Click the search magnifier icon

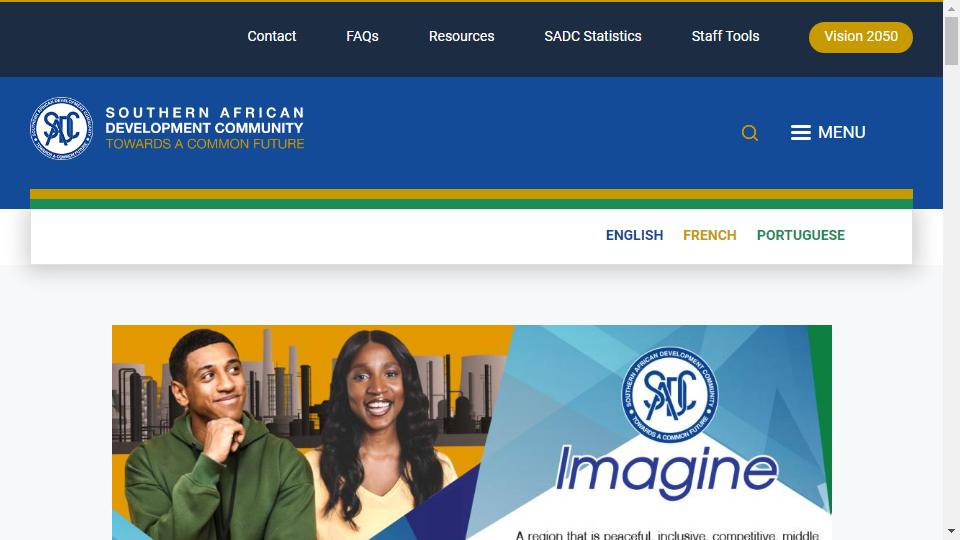pyautogui.click(x=749, y=133)
